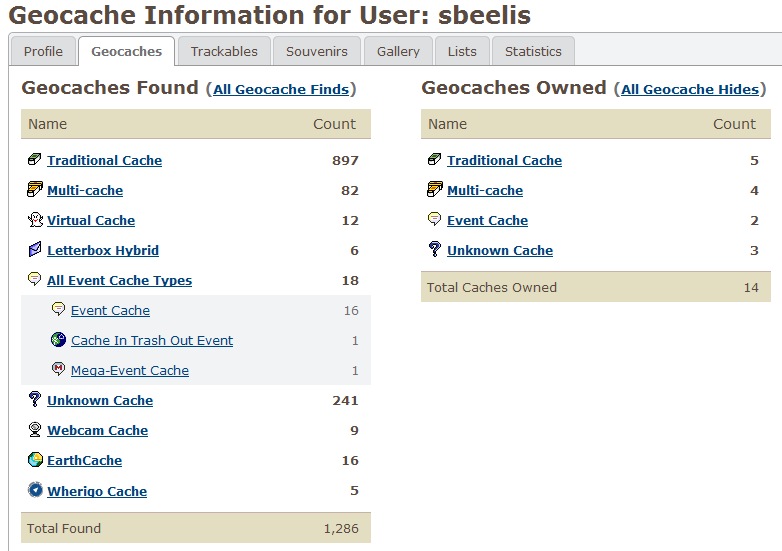Open the Wherigo Cache link
782x551 pixels.
click(x=97, y=491)
